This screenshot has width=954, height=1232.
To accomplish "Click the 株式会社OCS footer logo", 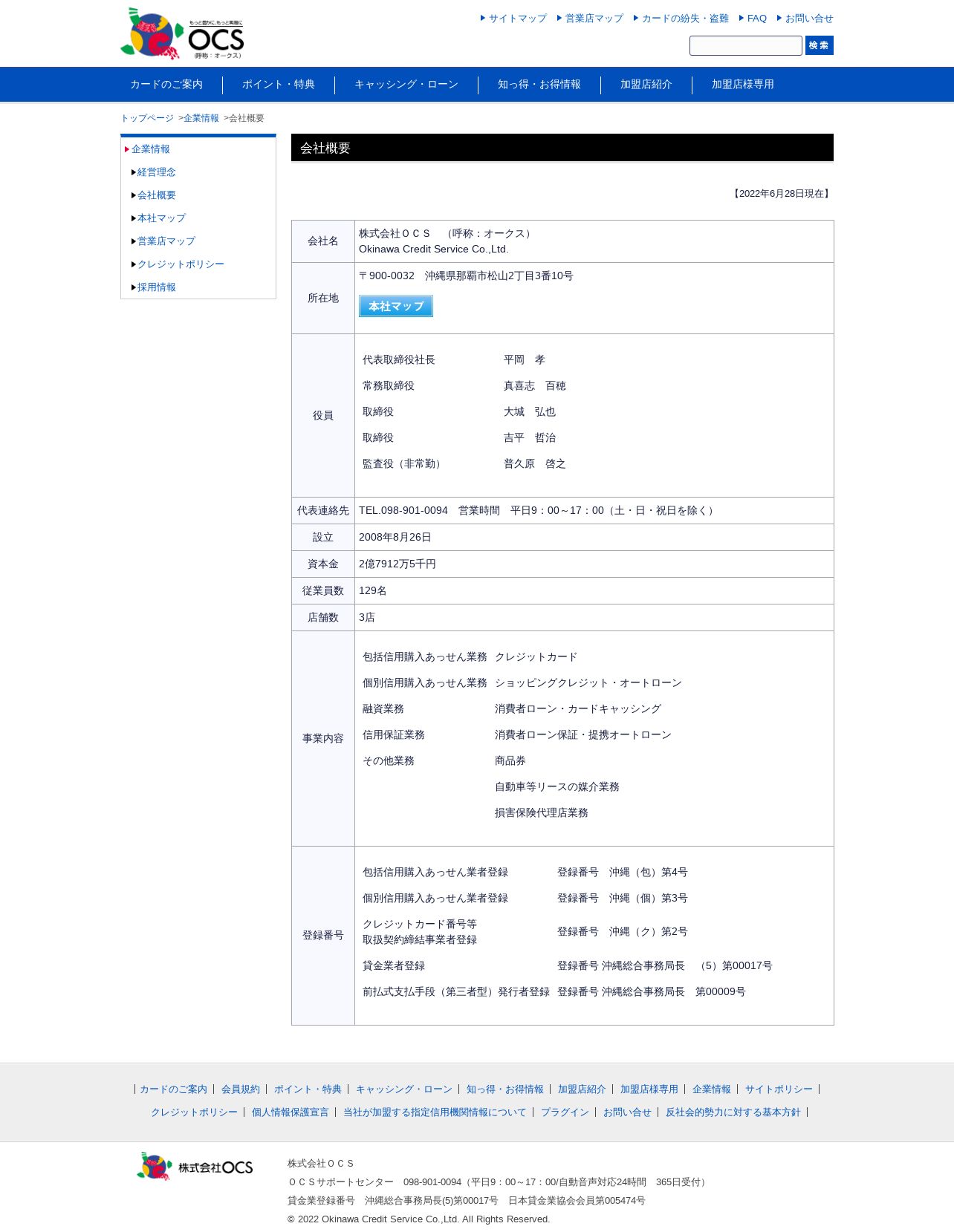I will point(195,1167).
